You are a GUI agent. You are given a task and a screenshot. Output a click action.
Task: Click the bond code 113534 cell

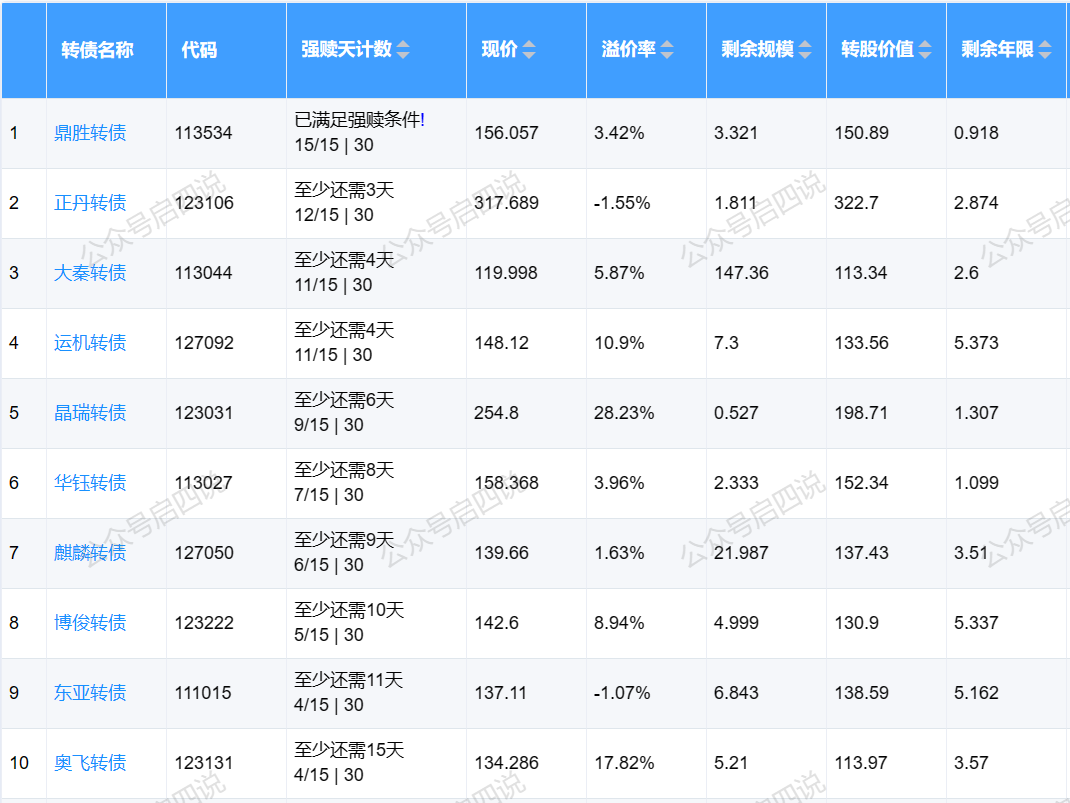tap(203, 133)
